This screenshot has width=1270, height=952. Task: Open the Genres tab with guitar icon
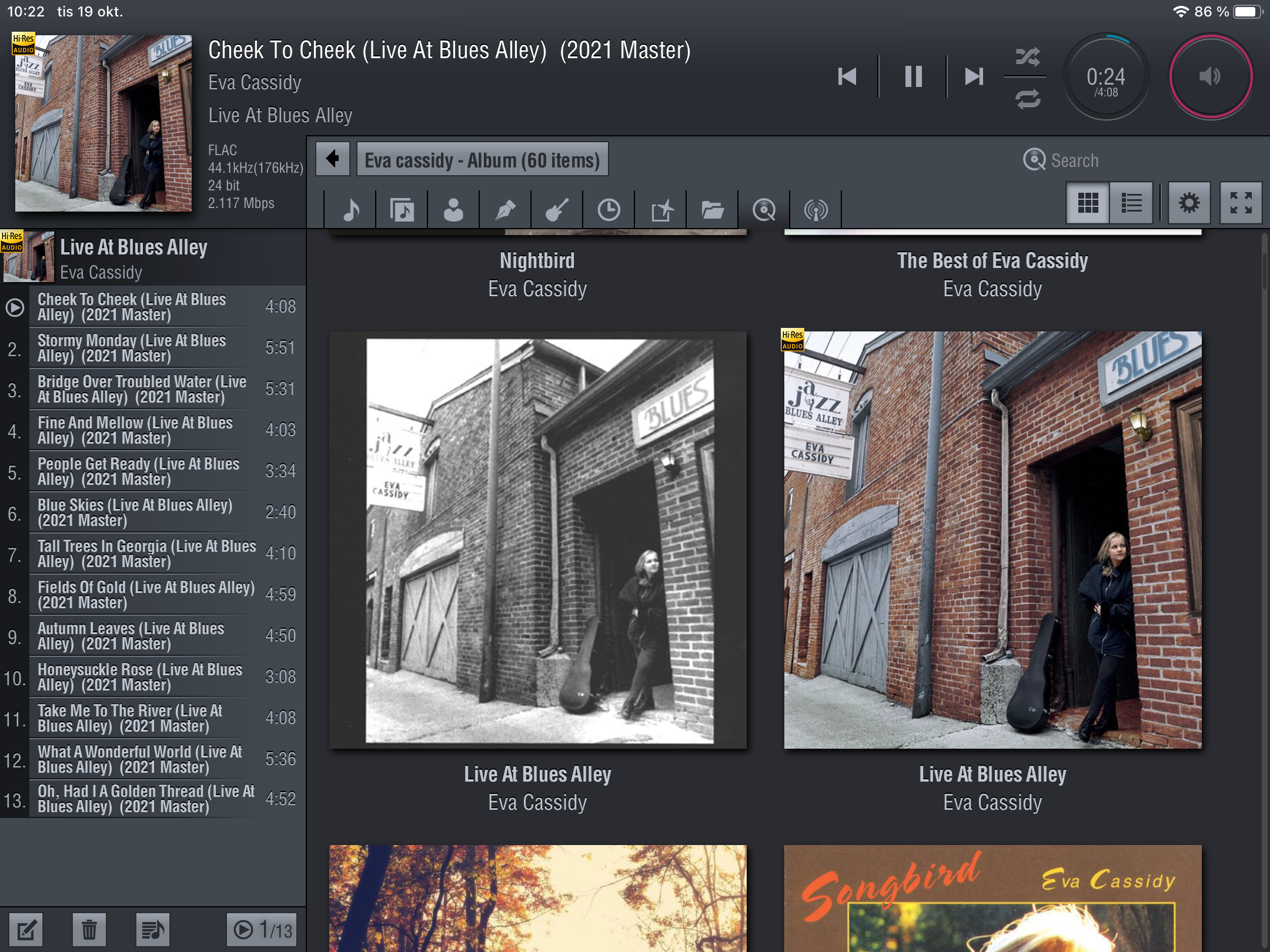pyautogui.click(x=557, y=209)
